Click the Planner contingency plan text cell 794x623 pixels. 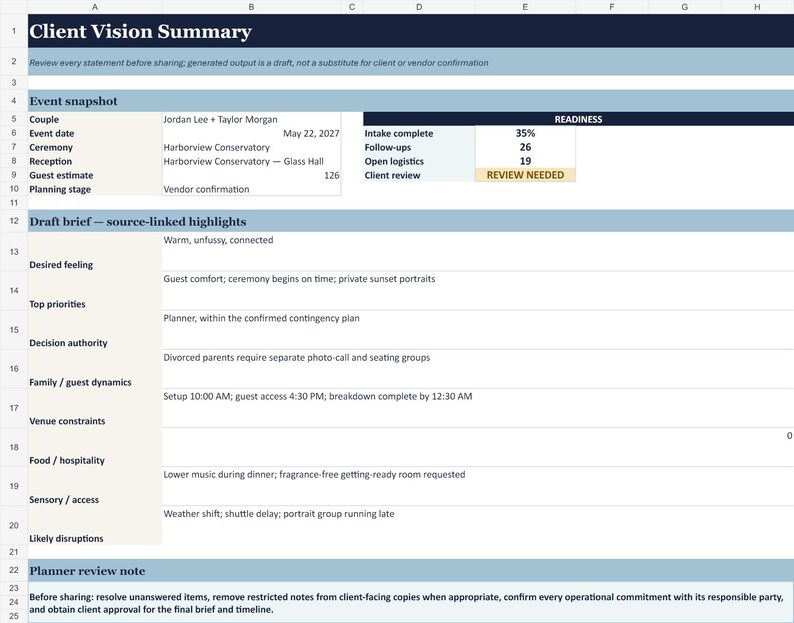[478, 330]
